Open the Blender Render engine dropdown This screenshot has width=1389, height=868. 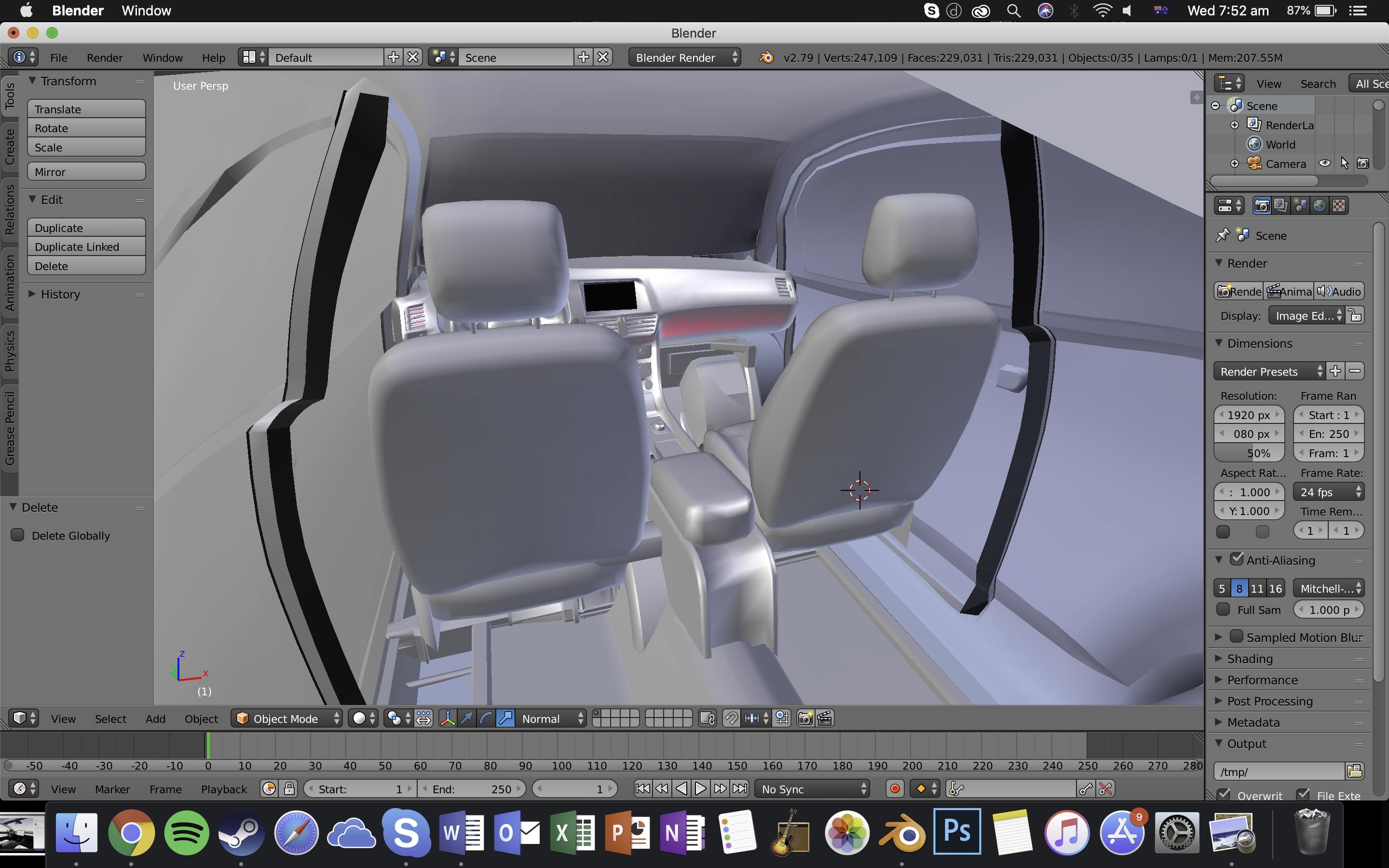click(x=684, y=57)
